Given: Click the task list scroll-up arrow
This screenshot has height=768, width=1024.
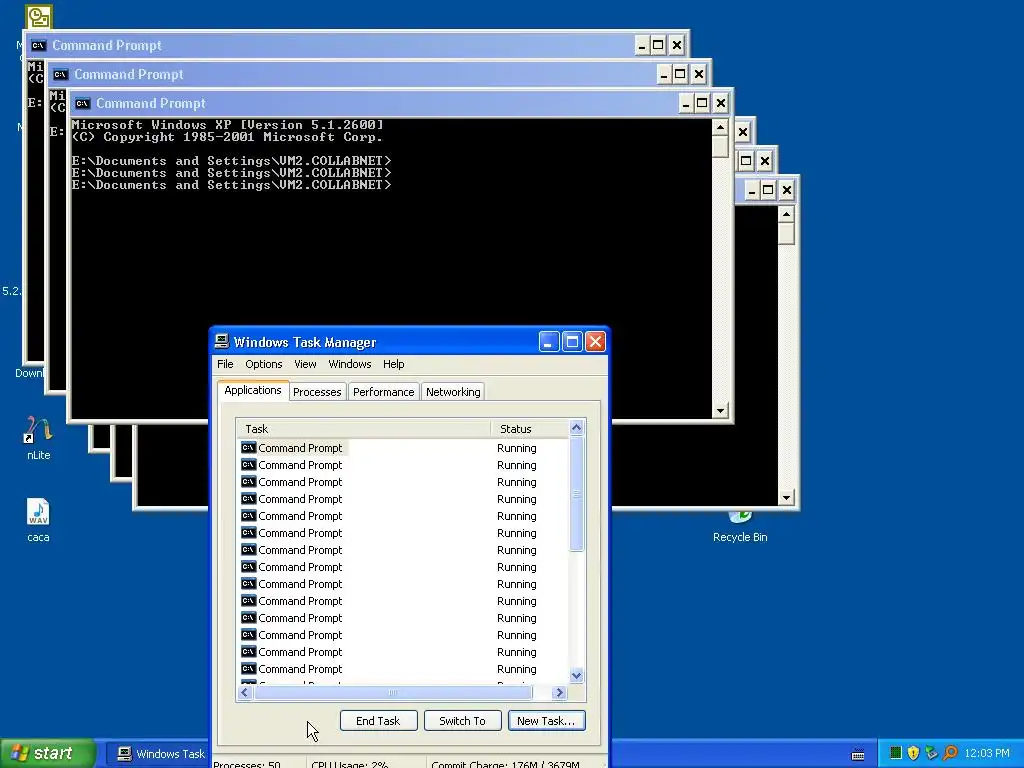Looking at the screenshot, I should (x=576, y=428).
